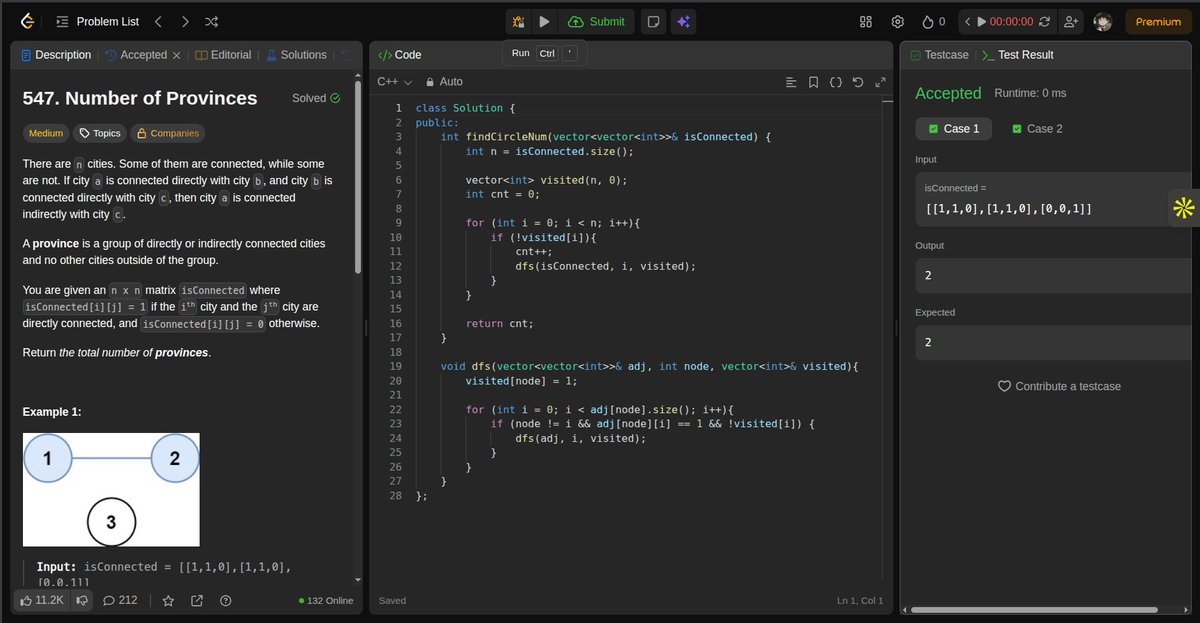1200x623 pixels.
Task: Bookmark the code with the bookmark icon
Action: (x=813, y=82)
